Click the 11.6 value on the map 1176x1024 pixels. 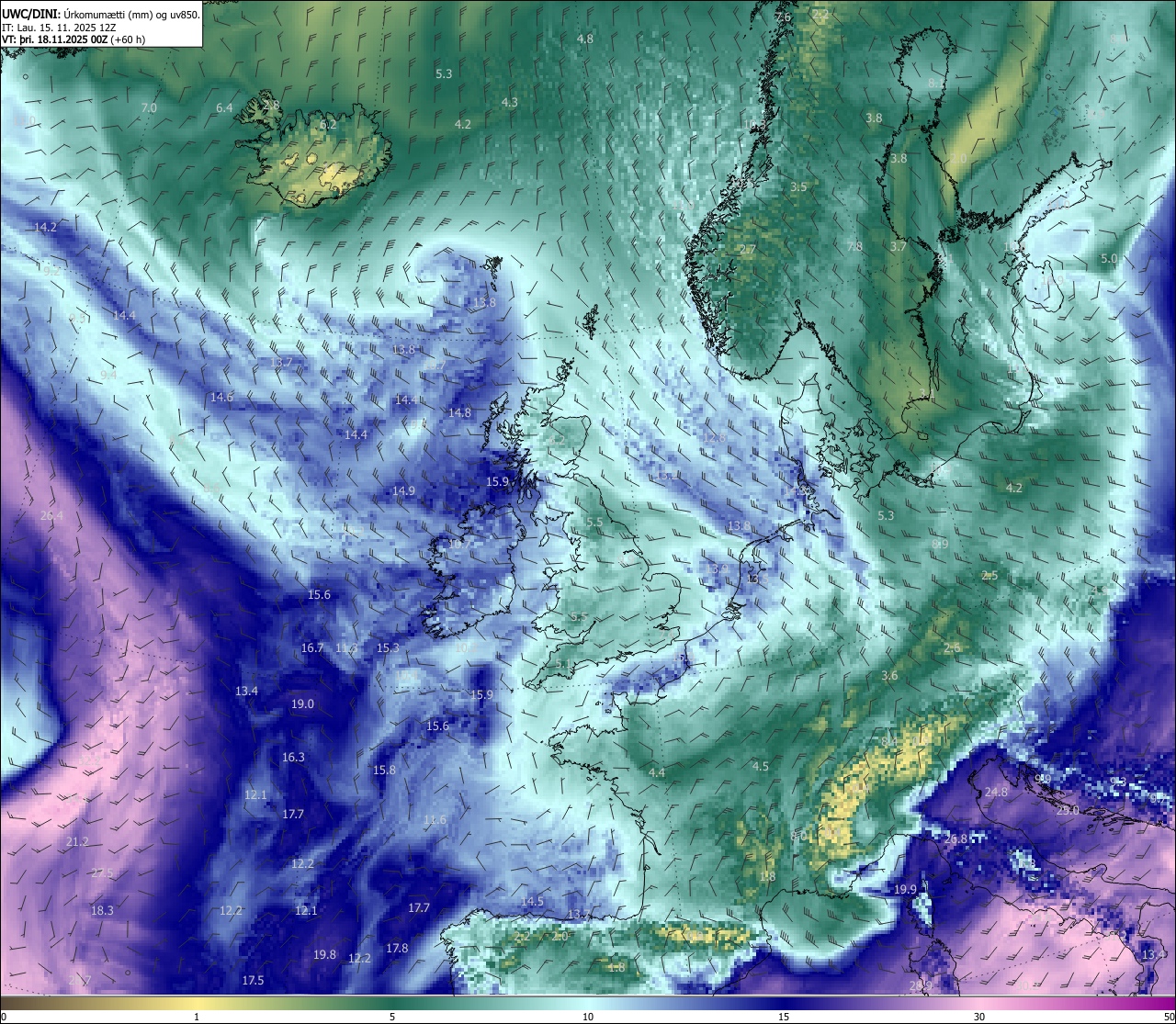[x=435, y=820]
